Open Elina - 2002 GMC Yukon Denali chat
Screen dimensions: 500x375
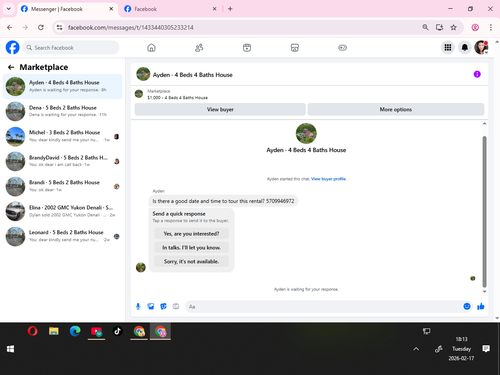[63, 211]
